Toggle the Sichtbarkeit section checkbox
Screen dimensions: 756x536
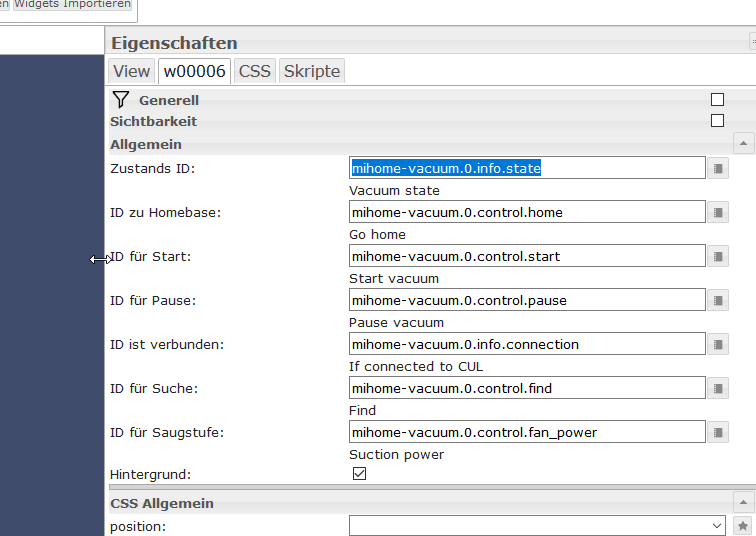coord(717,121)
